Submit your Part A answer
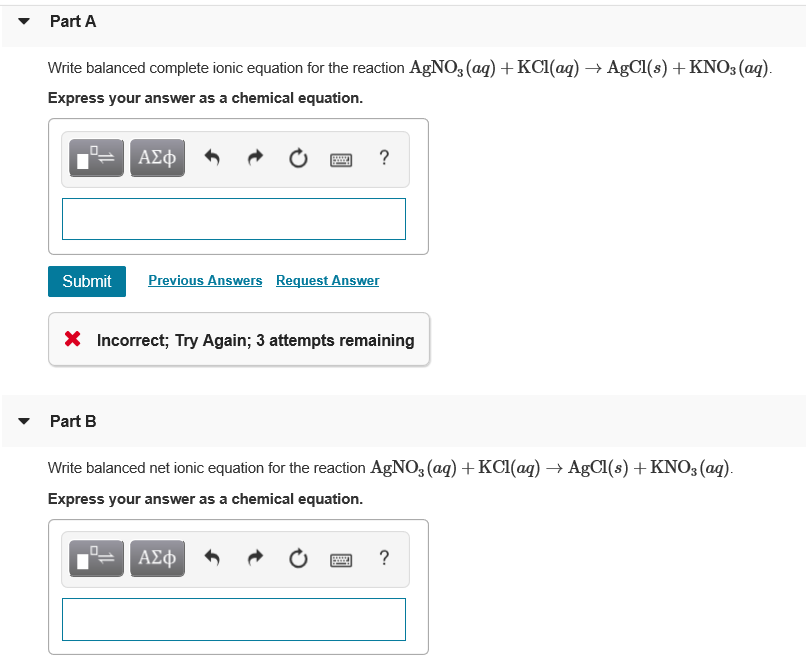This screenshot has width=806, height=666. (x=86, y=281)
